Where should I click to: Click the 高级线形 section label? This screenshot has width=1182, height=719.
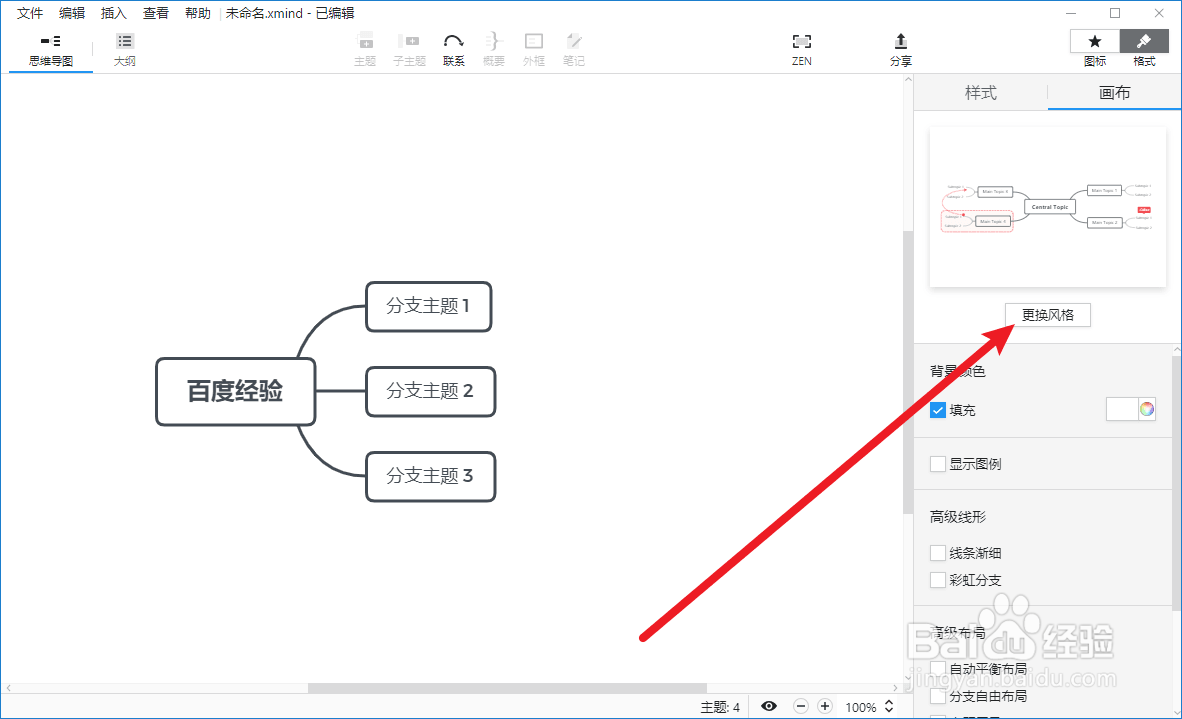pyautogui.click(x=958, y=517)
